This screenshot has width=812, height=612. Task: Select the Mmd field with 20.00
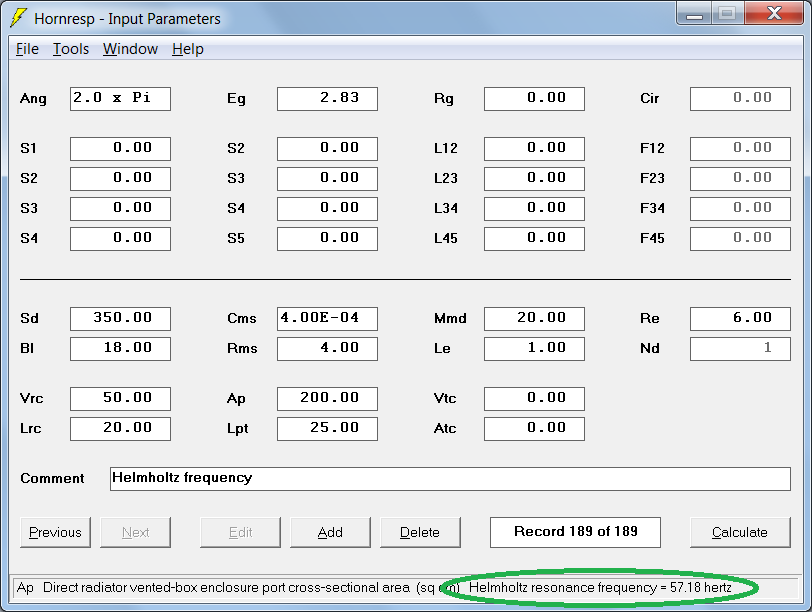tap(534, 318)
